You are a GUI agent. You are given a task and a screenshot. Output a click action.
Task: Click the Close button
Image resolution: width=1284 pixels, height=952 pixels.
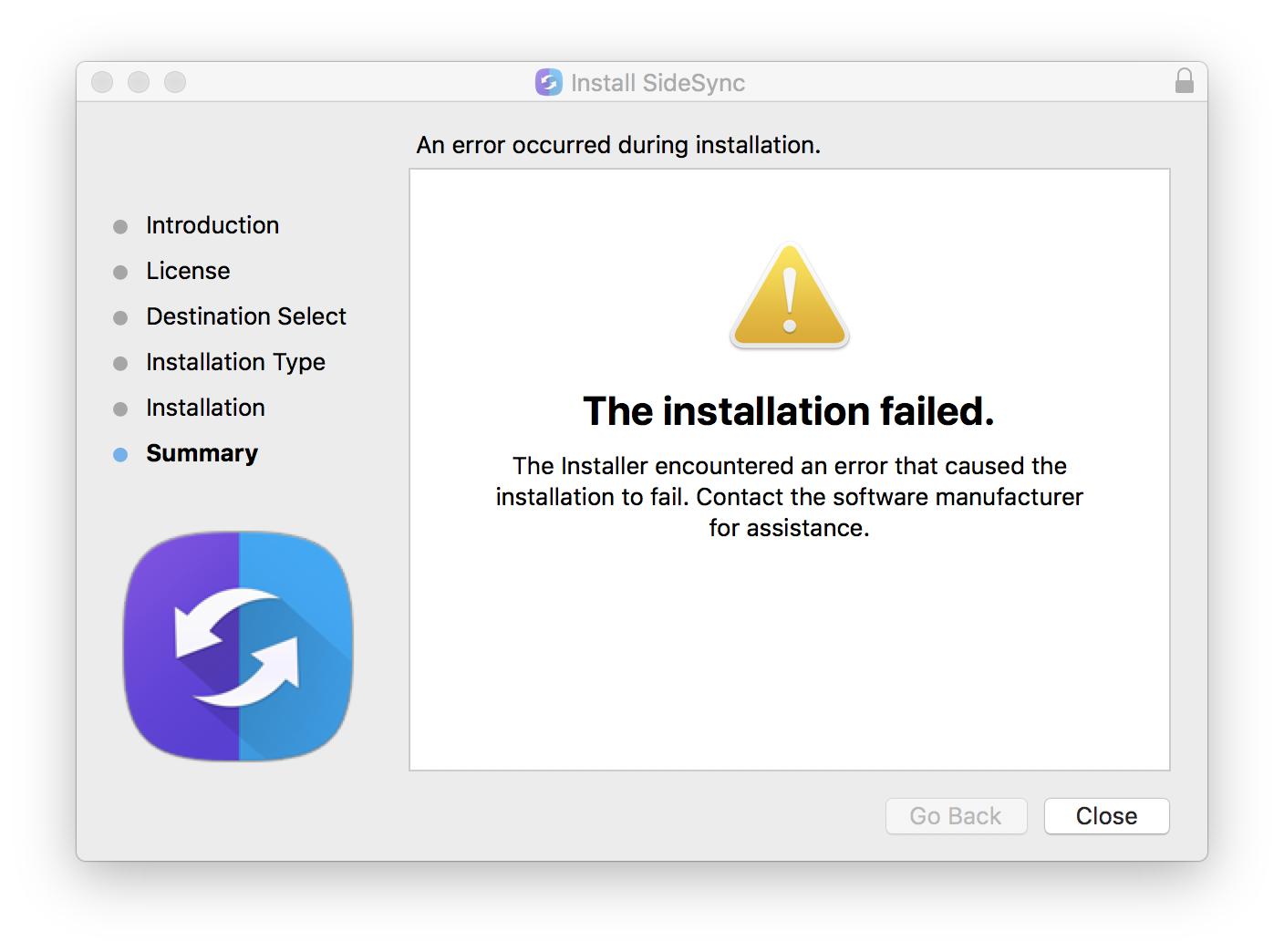1106,816
